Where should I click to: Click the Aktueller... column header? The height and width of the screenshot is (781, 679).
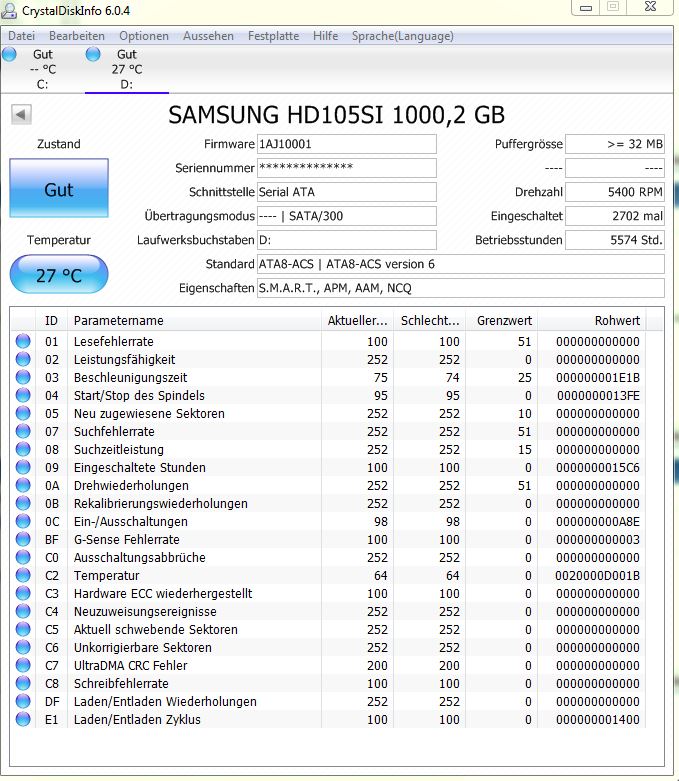357,320
